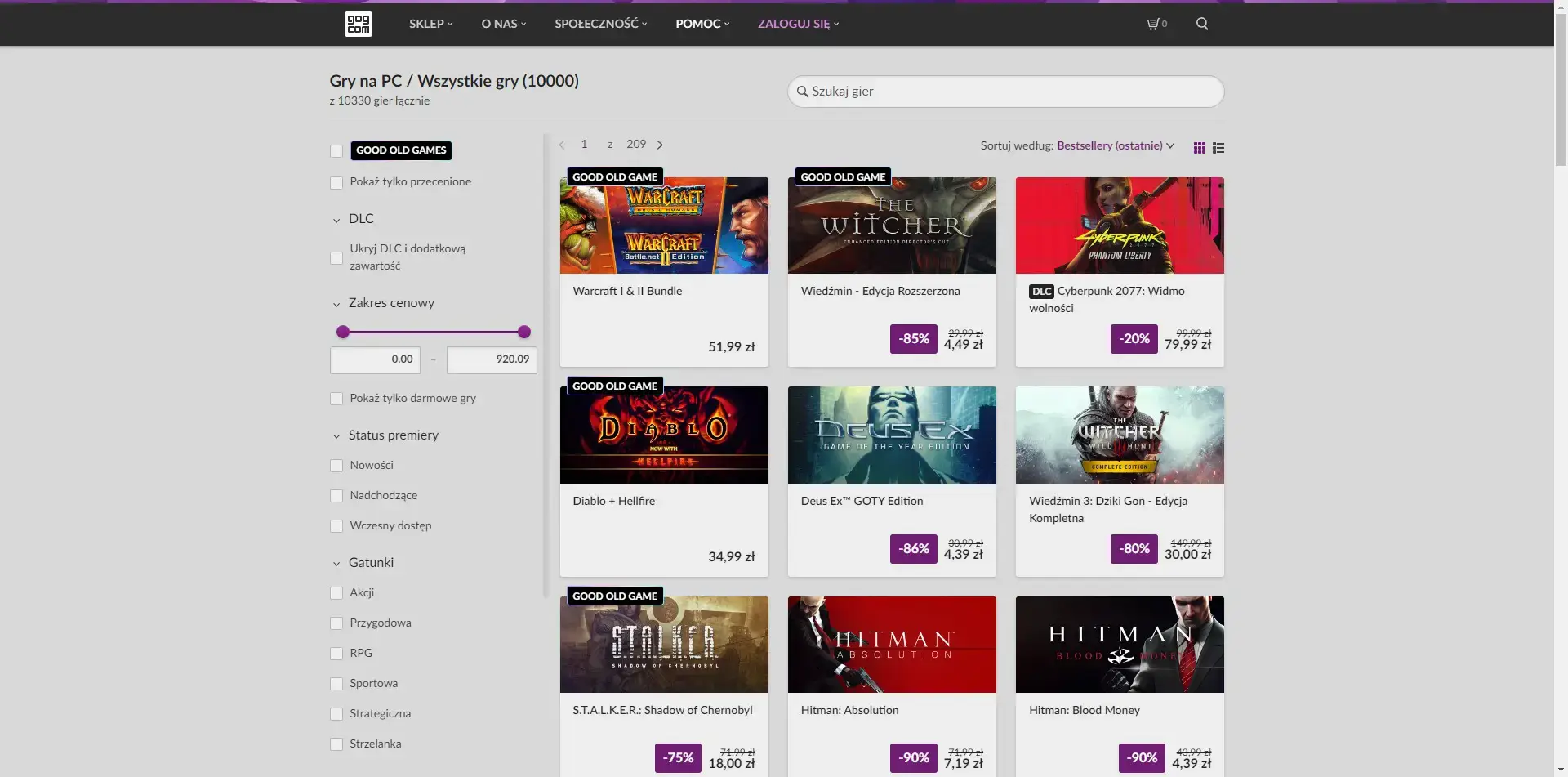
Task: Check the Strzelanka genre filter
Action: click(x=336, y=744)
